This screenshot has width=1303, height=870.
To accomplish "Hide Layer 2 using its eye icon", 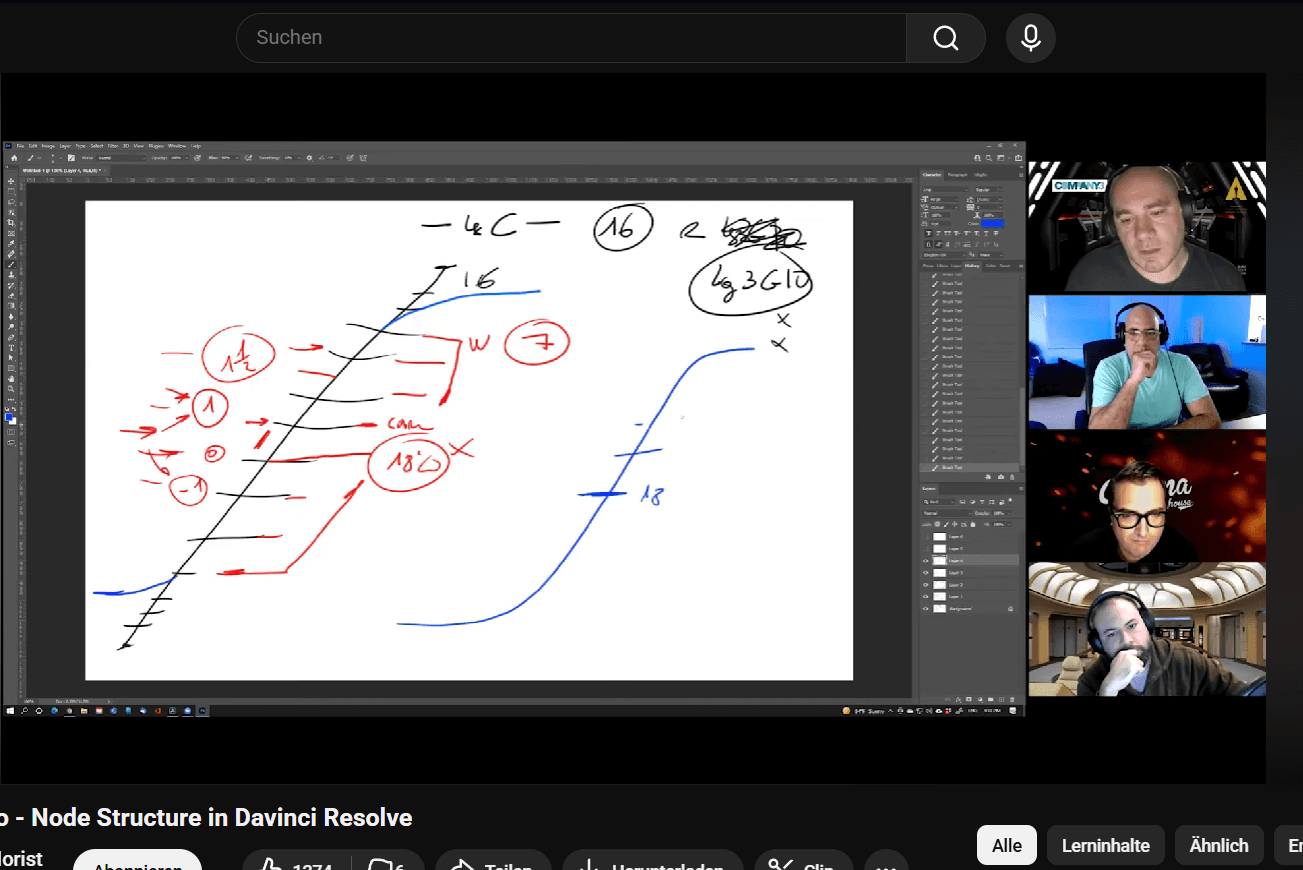I will (x=926, y=585).
